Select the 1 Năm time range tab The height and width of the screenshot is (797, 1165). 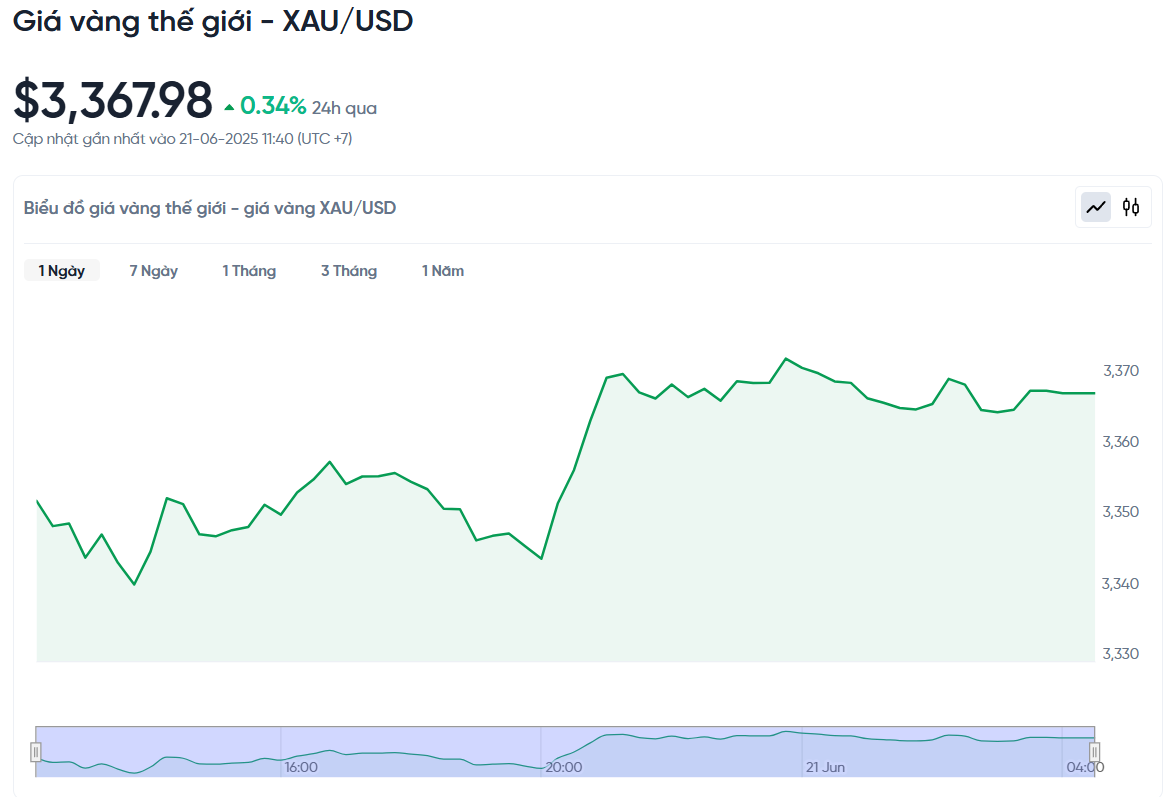tap(443, 270)
